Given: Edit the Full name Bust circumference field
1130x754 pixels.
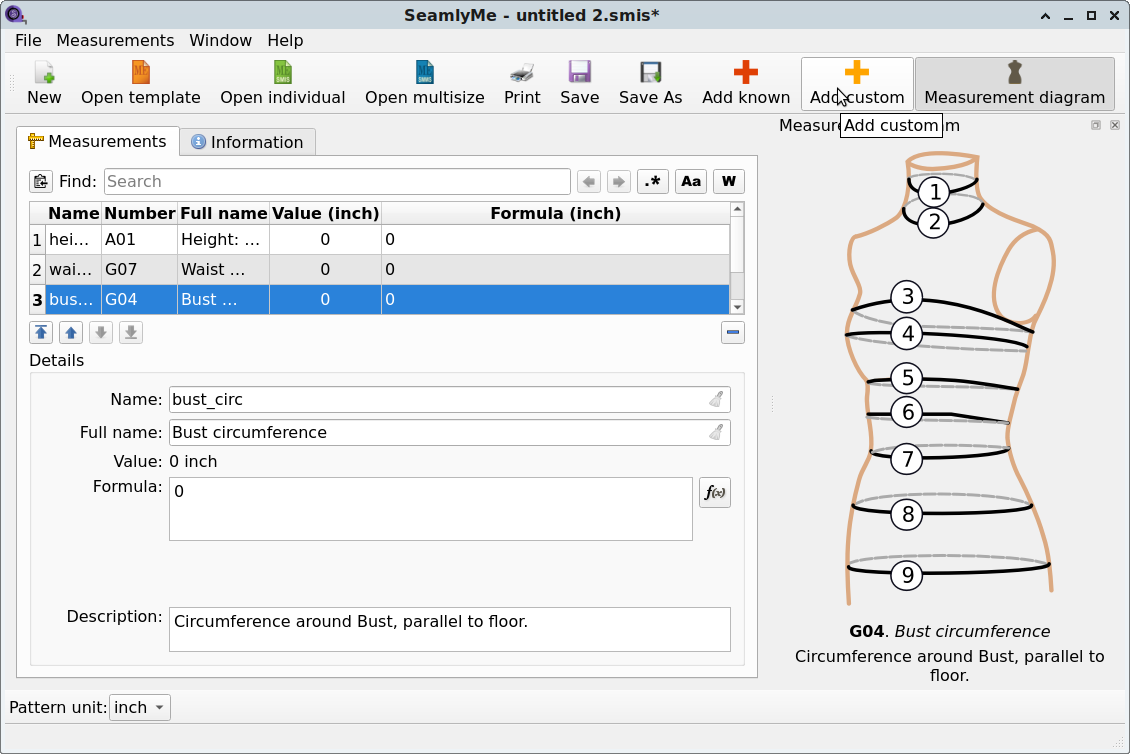Looking at the screenshot, I should point(450,433).
